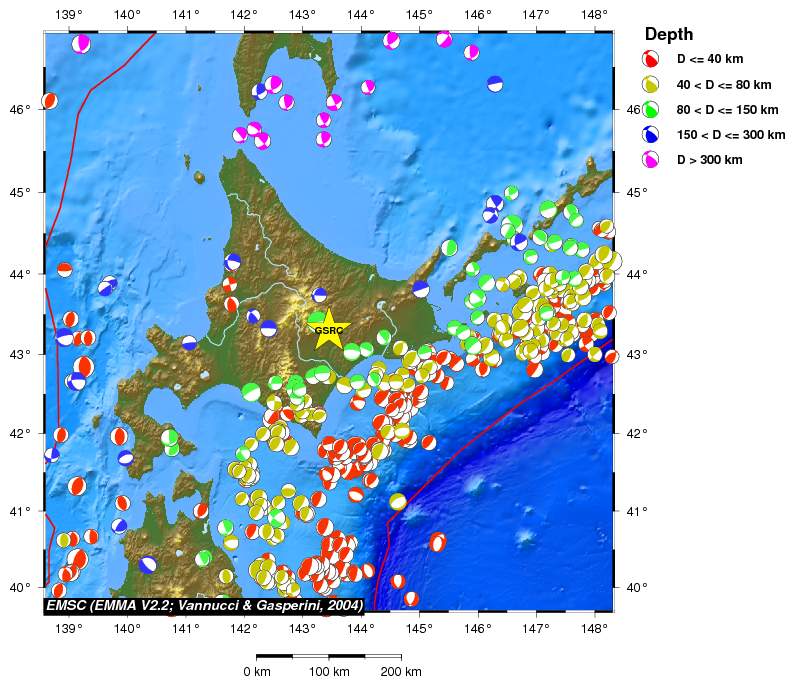Click the yellow beachball legend icon for 40 < D <= 80 km
The width and height of the screenshot is (795, 686).
651,84
